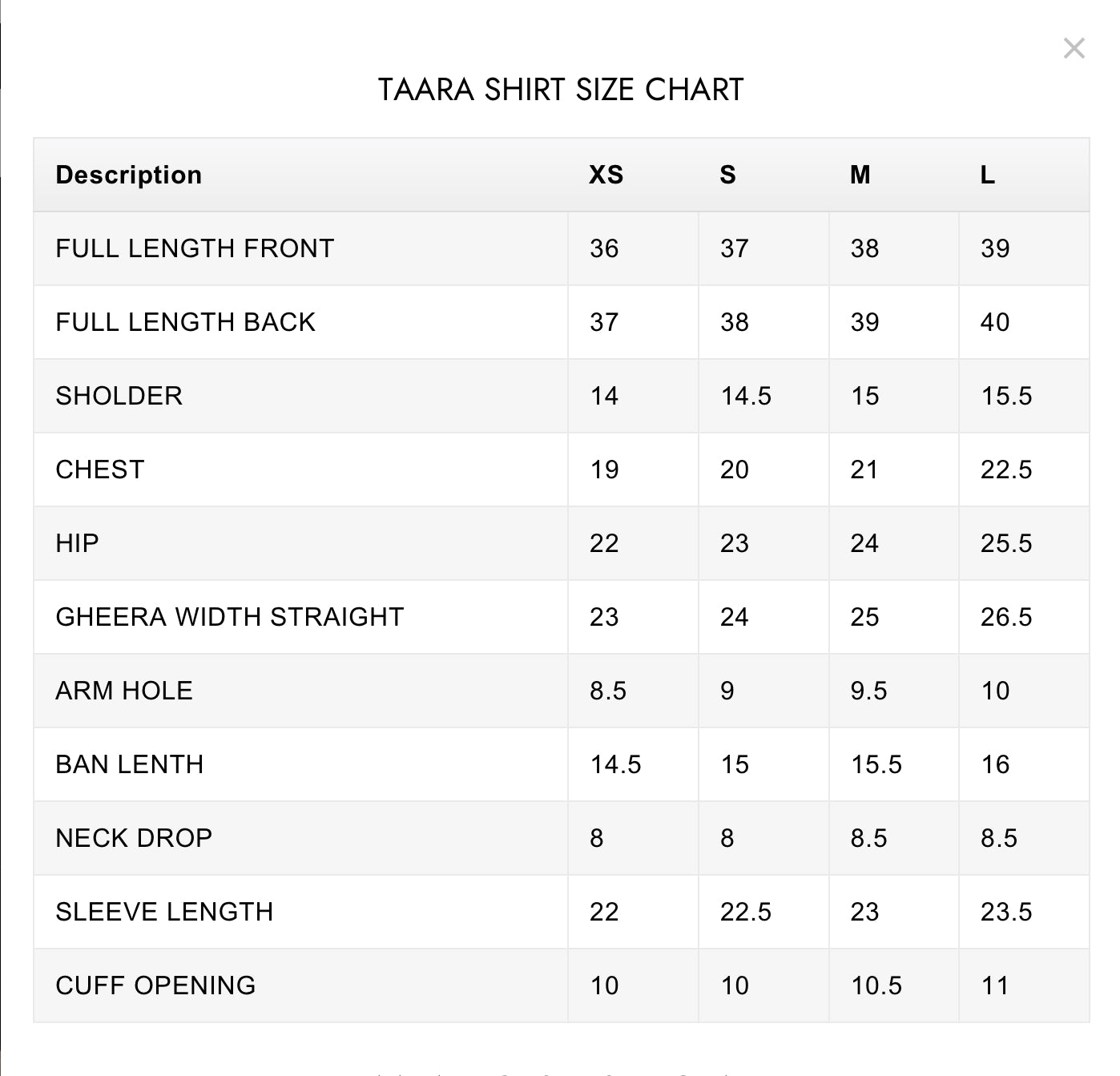The height and width of the screenshot is (1076, 1120).
Task: Click the CUFF OPENING row label
Action: pos(155,985)
